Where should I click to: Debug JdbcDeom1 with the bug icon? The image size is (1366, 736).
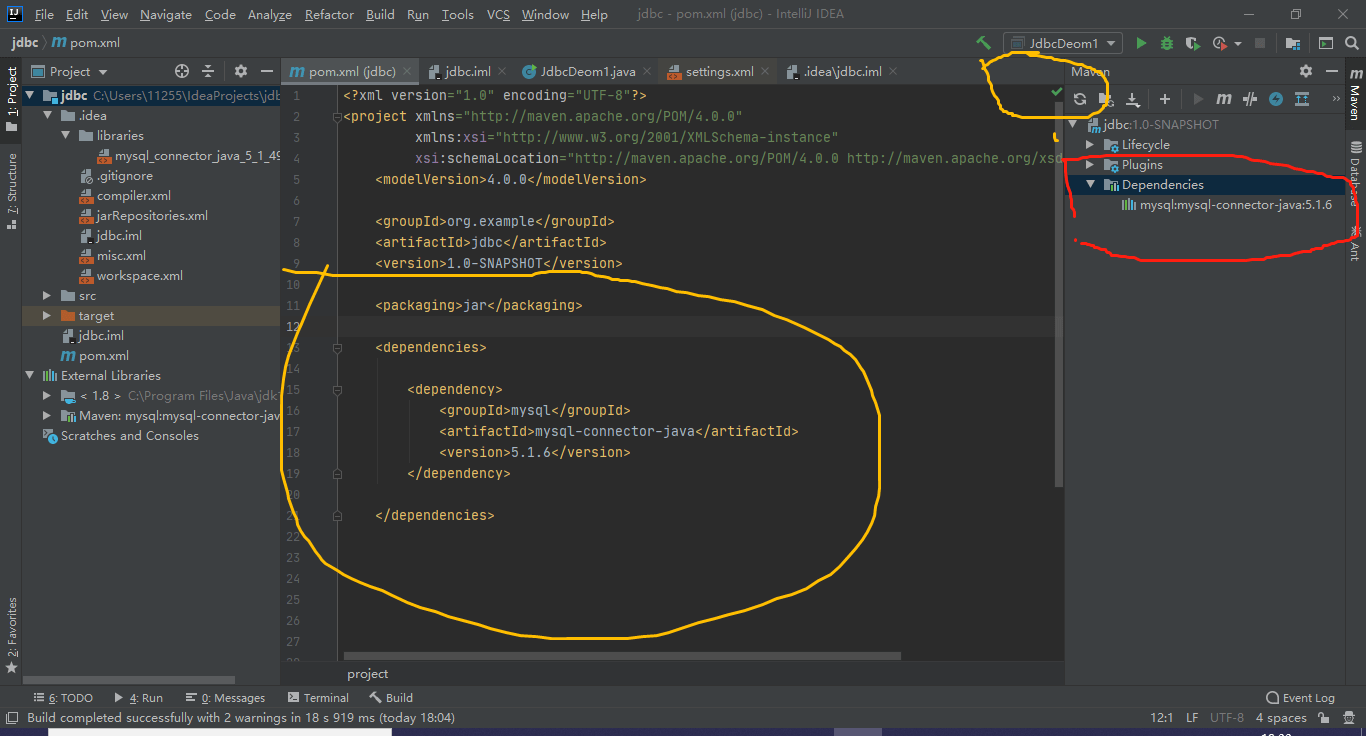point(1167,43)
